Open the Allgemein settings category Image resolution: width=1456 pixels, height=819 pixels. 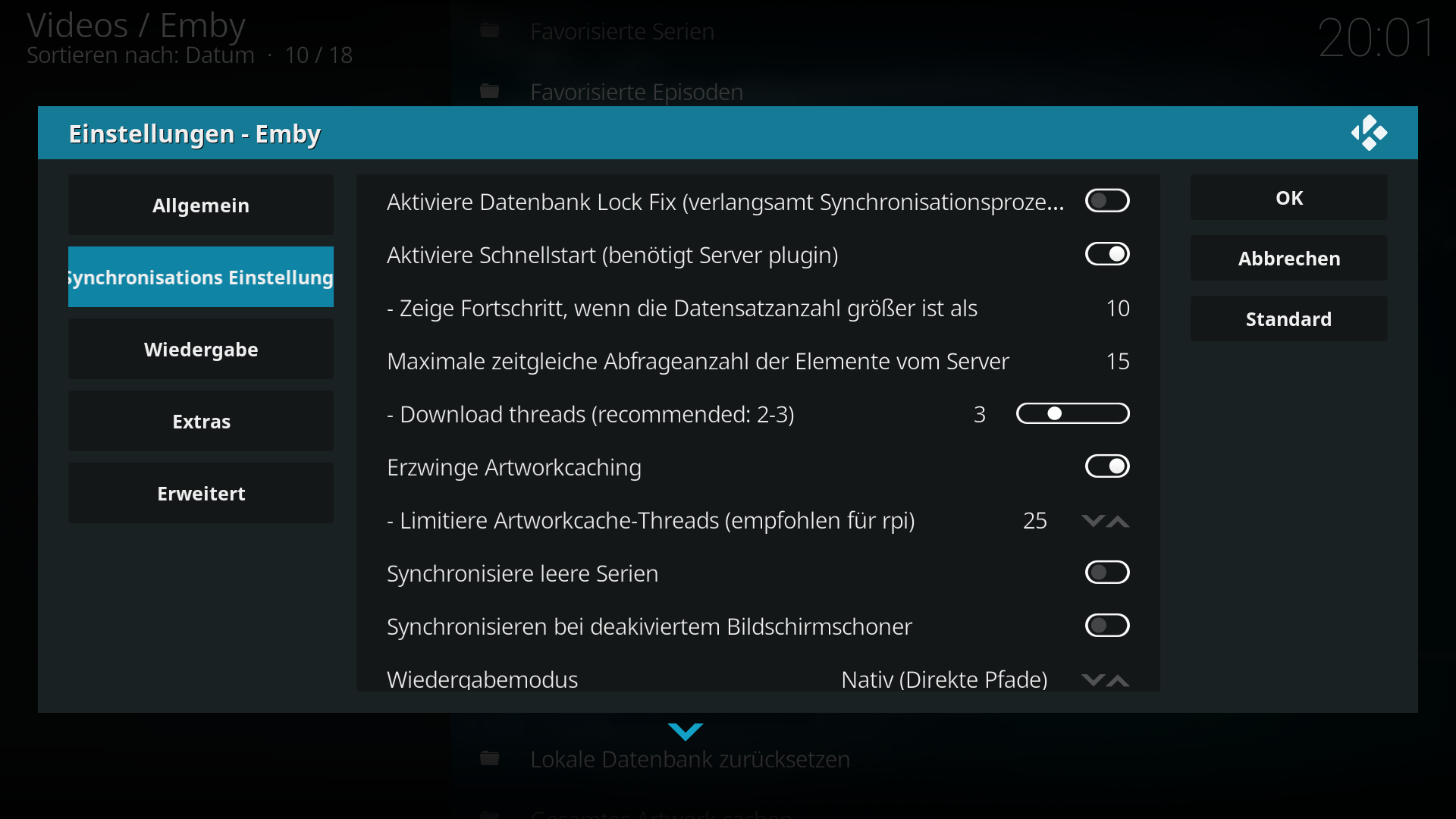pos(201,205)
